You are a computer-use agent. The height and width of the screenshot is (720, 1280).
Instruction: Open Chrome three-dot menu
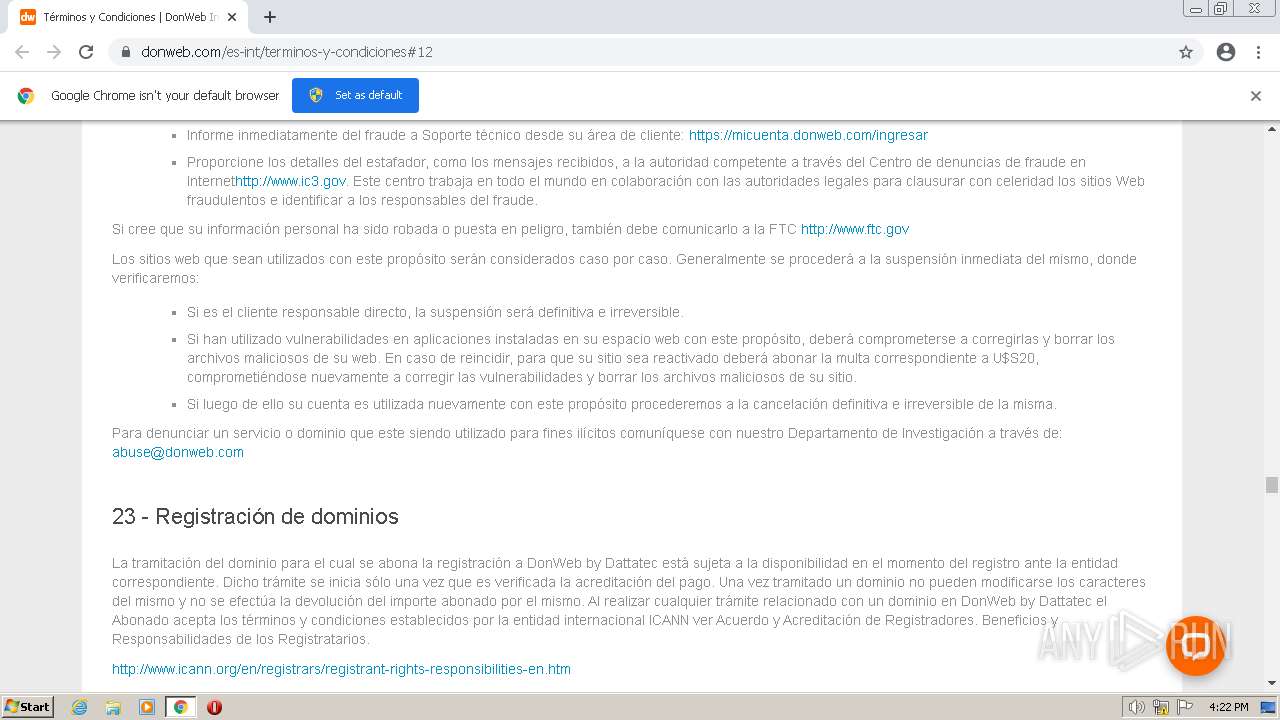point(1258,52)
